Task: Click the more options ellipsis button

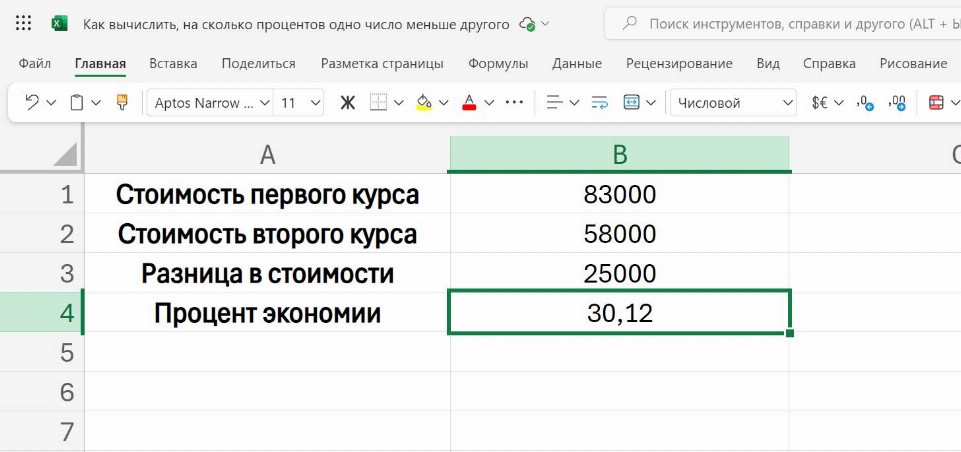Action: tap(514, 102)
